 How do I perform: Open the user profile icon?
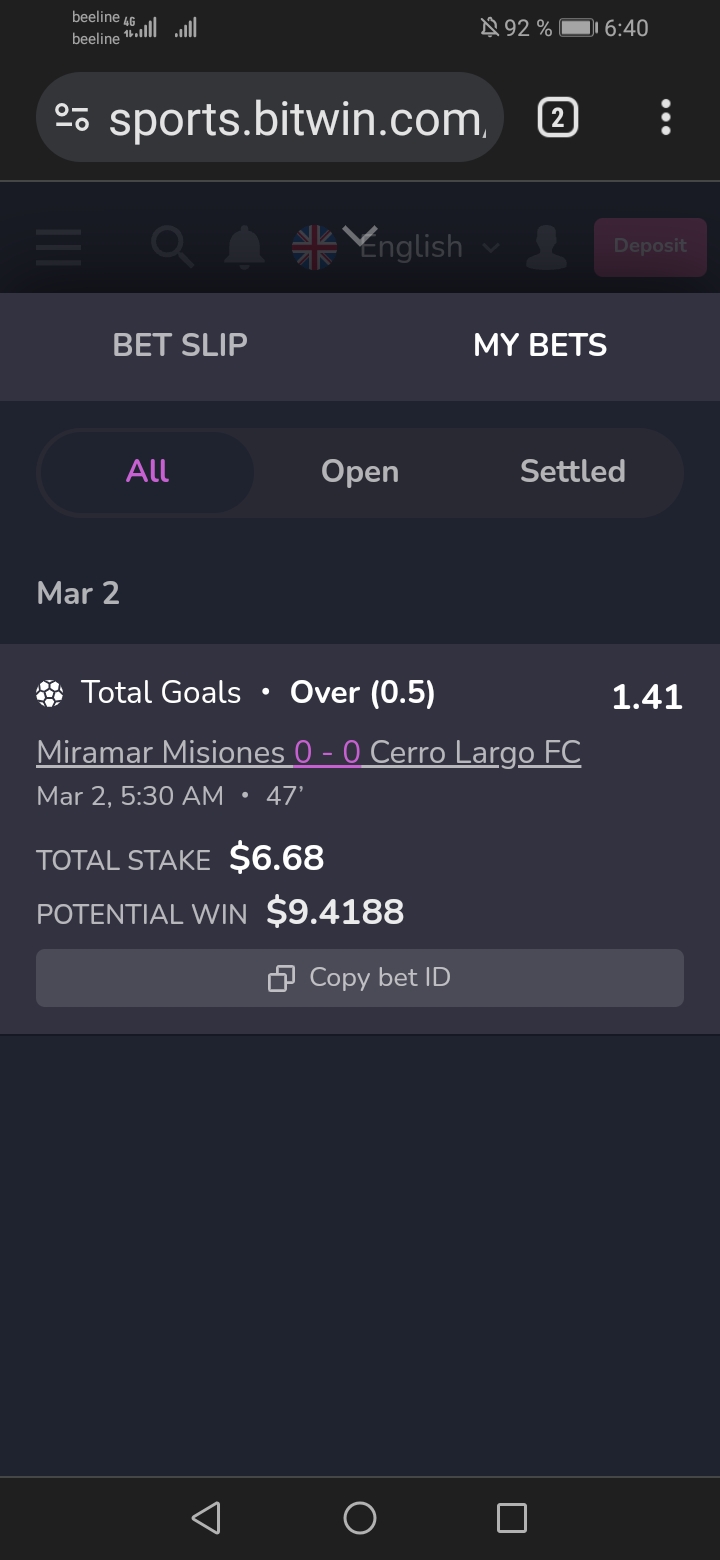point(546,247)
